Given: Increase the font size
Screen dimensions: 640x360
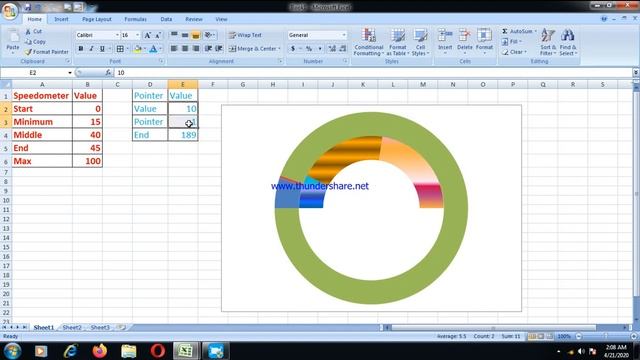Looking at the screenshot, I should click(x=147, y=36).
